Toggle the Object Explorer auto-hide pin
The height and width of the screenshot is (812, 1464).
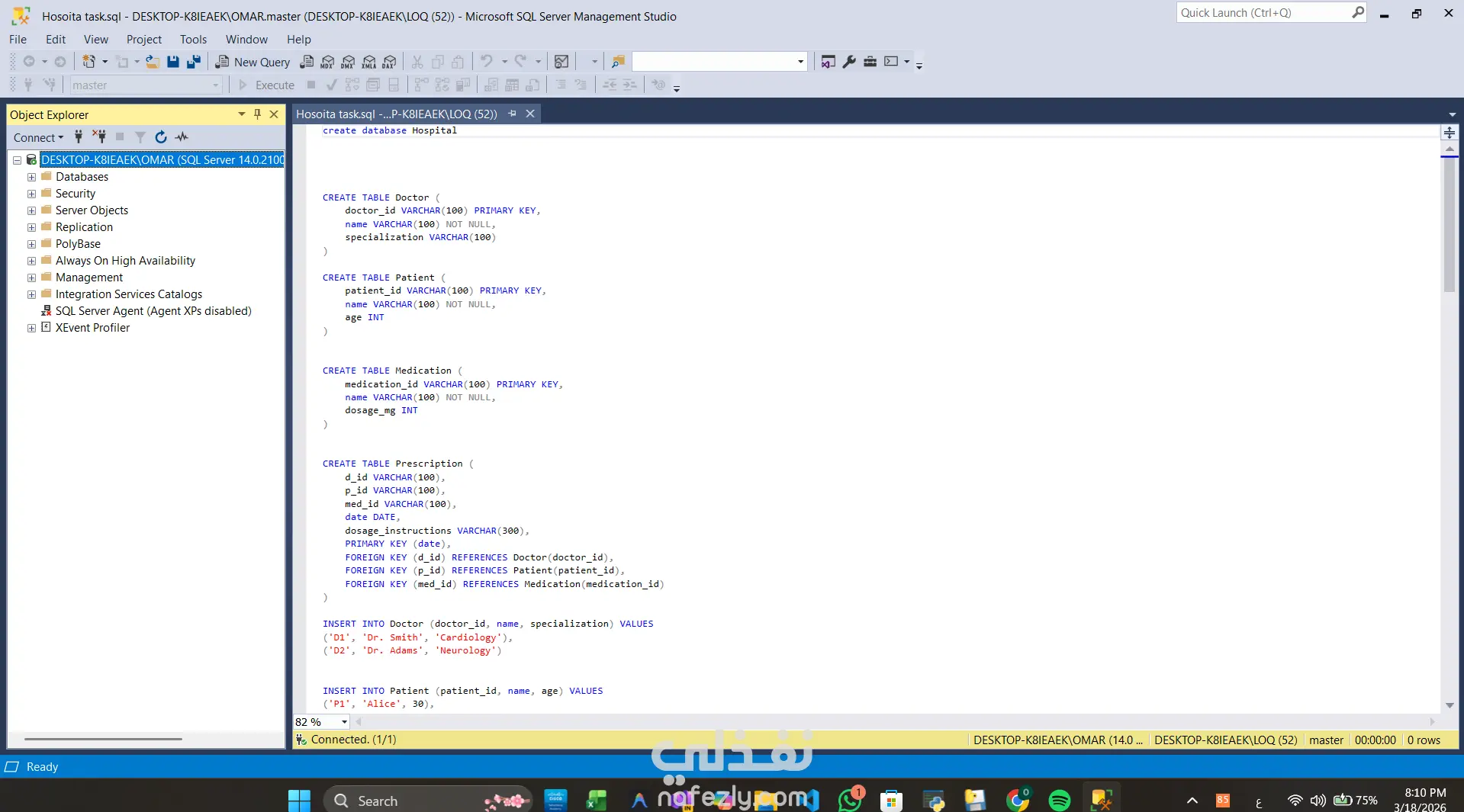257,114
